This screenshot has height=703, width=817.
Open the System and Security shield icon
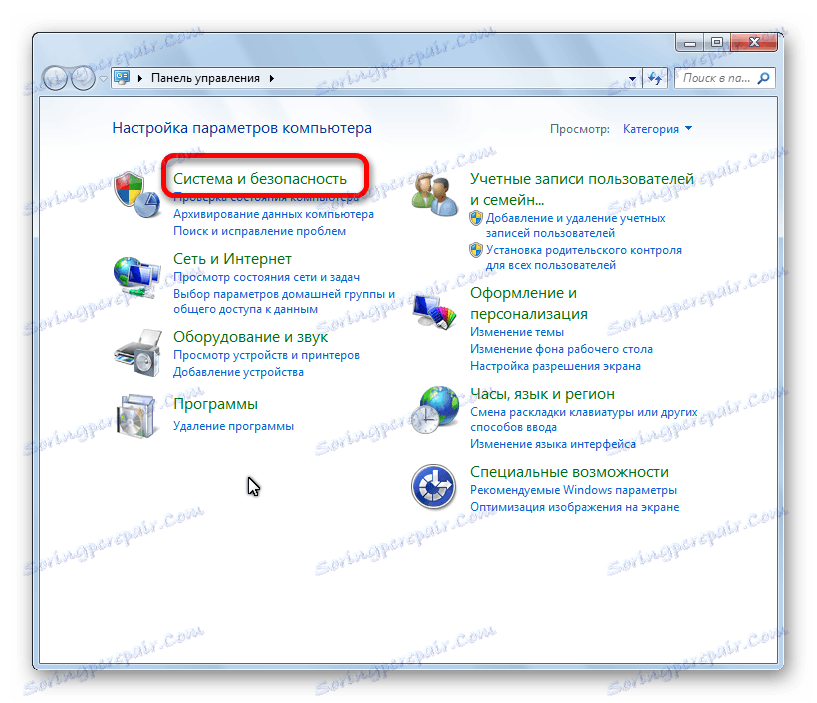tap(137, 195)
